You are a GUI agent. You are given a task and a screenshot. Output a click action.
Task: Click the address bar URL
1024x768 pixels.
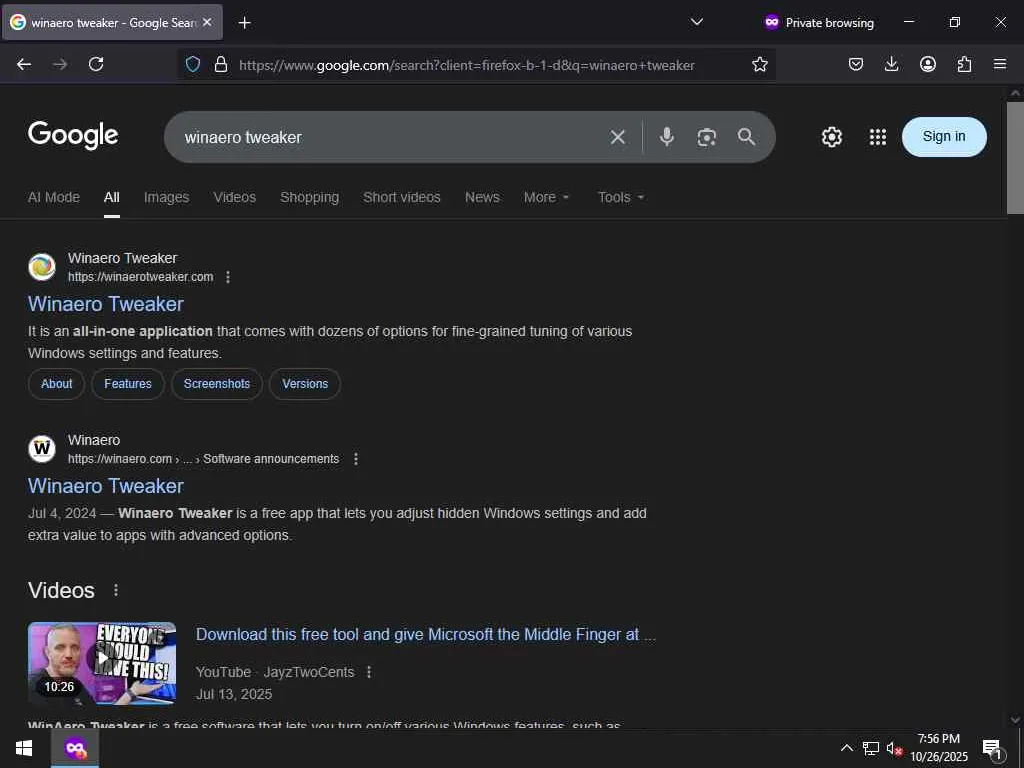coord(466,65)
